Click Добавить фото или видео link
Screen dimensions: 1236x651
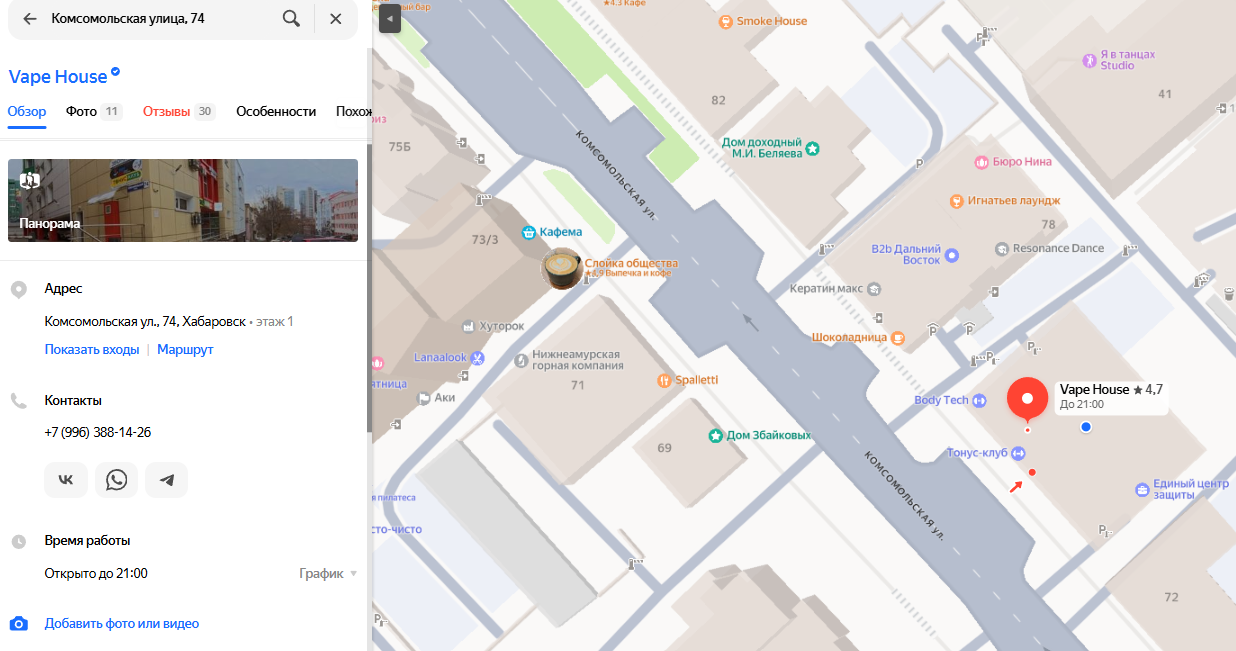click(121, 624)
